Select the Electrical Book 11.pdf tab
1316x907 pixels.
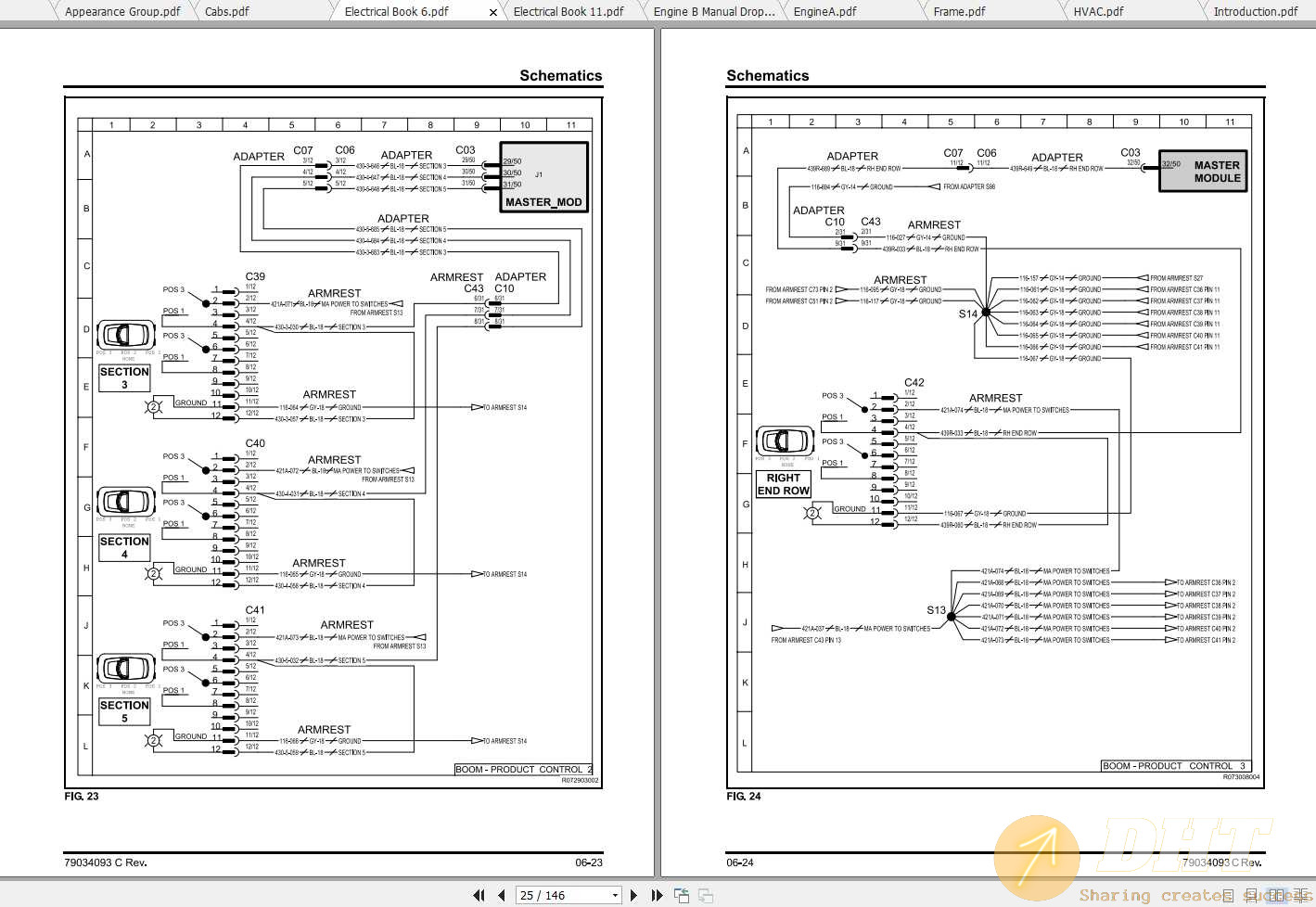(569, 12)
